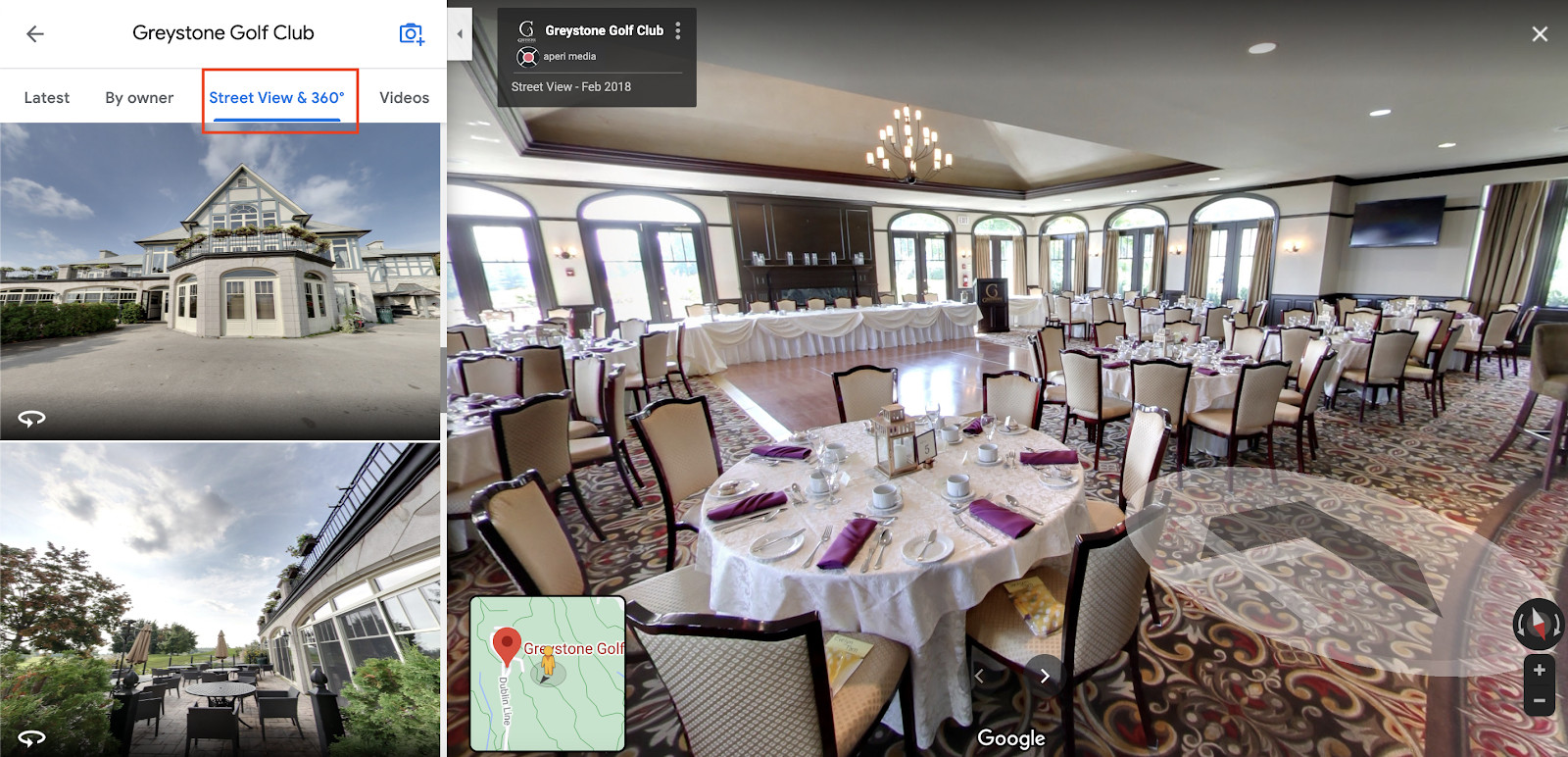
Task: Close the Street View with X button
Action: (1540, 34)
